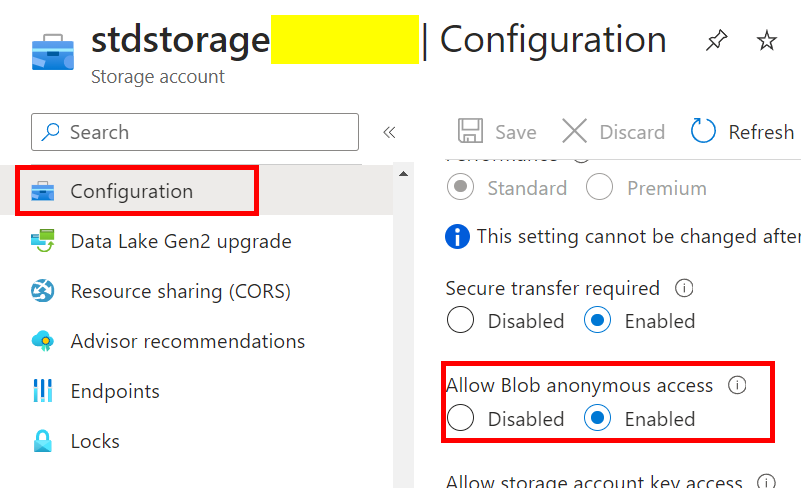Image resolution: width=801 pixels, height=488 pixels.
Task: Go to Resource sharing (CORS) settings
Action: tap(180, 291)
